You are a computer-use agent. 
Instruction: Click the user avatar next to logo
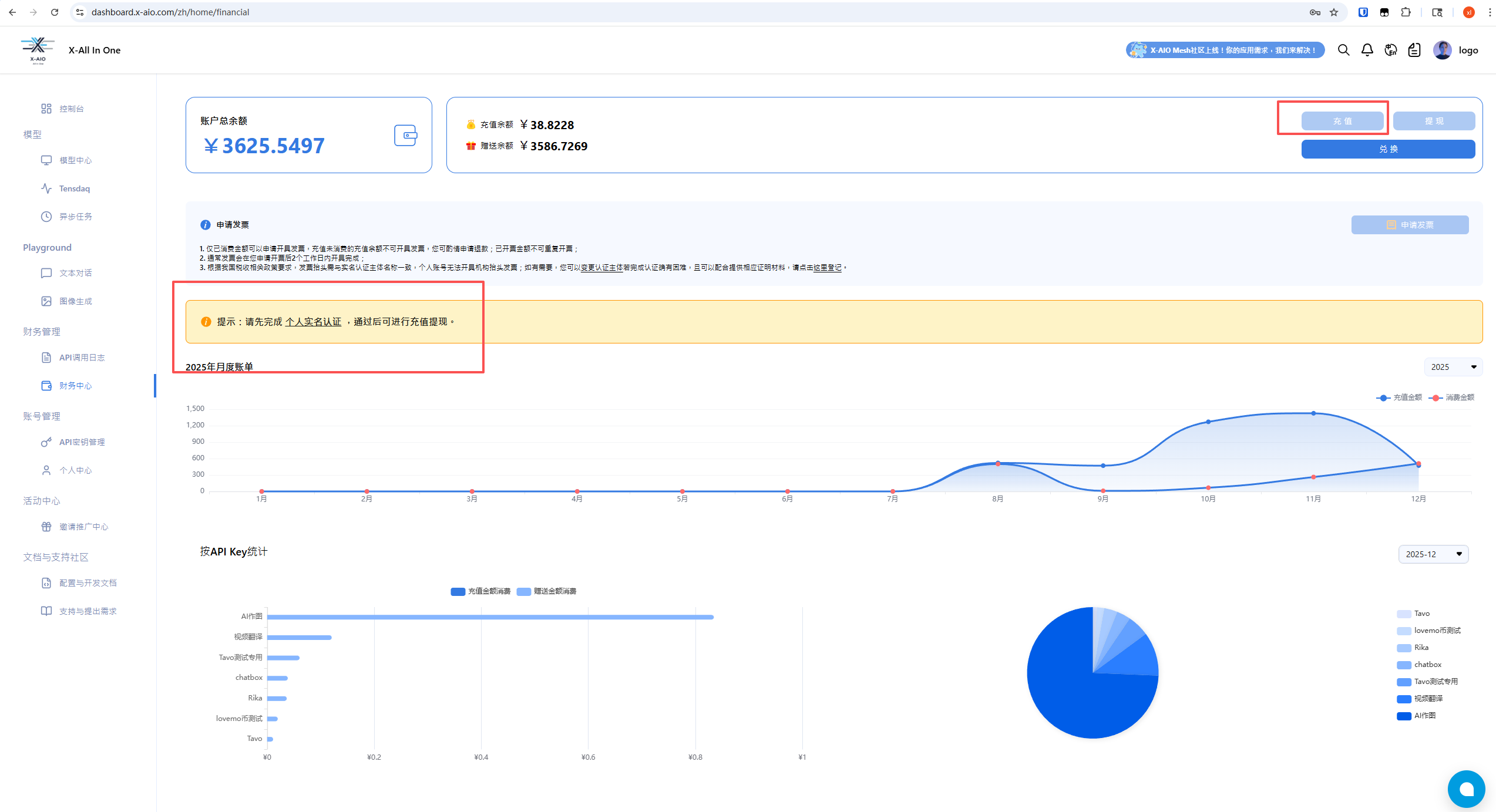(x=1442, y=50)
